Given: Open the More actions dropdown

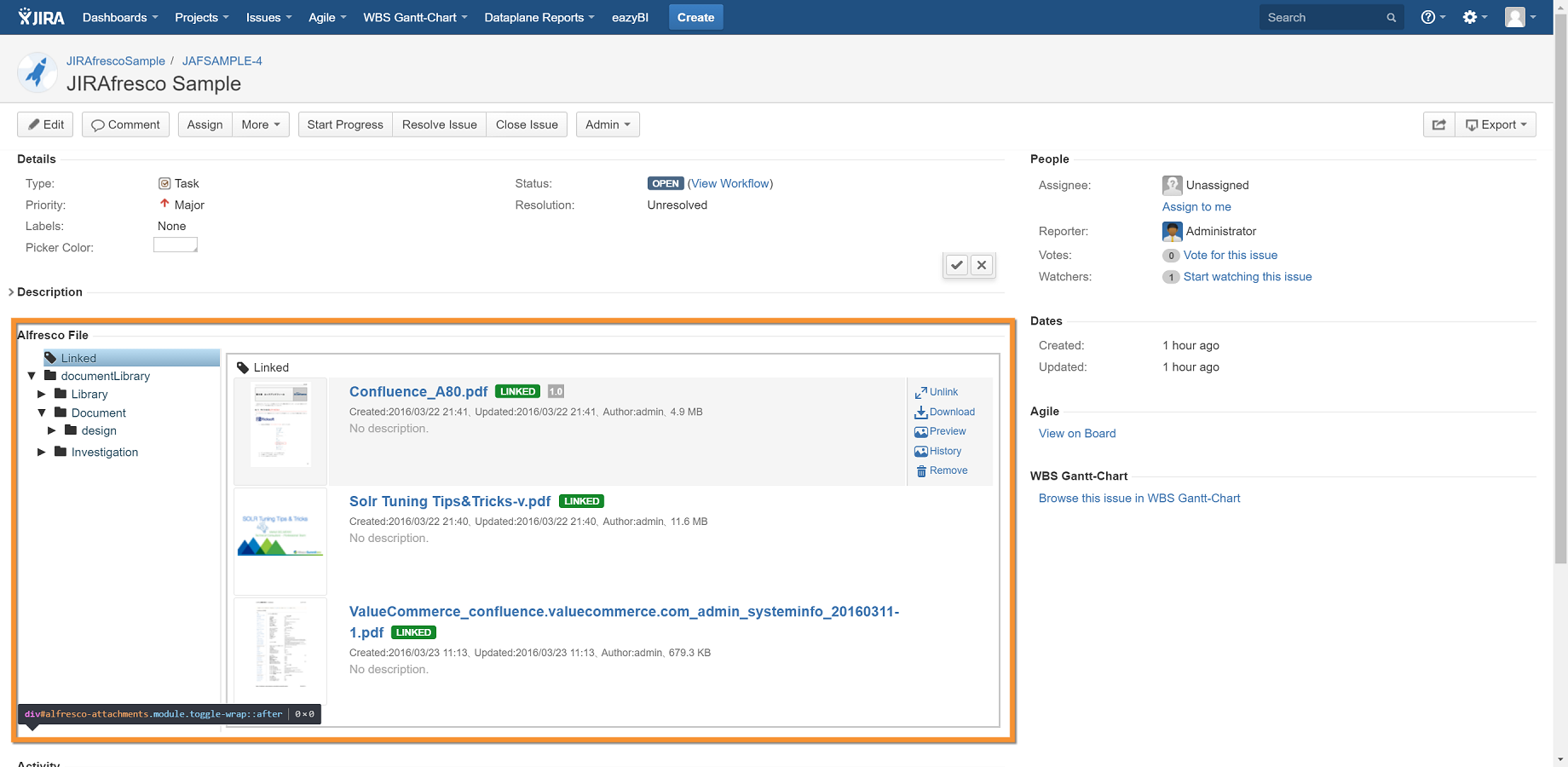Looking at the screenshot, I should (261, 124).
